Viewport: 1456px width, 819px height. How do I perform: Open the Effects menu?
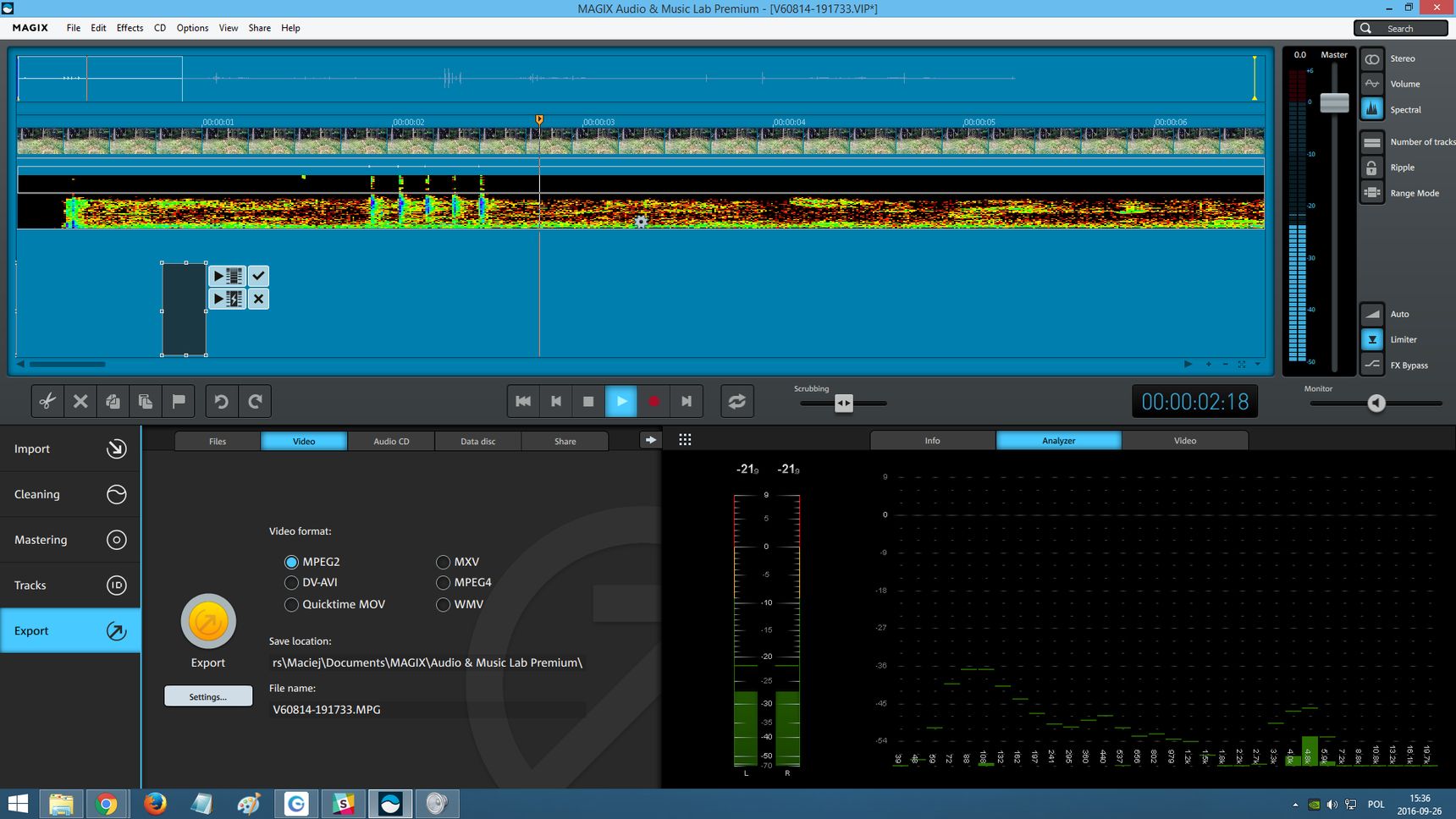[x=130, y=28]
